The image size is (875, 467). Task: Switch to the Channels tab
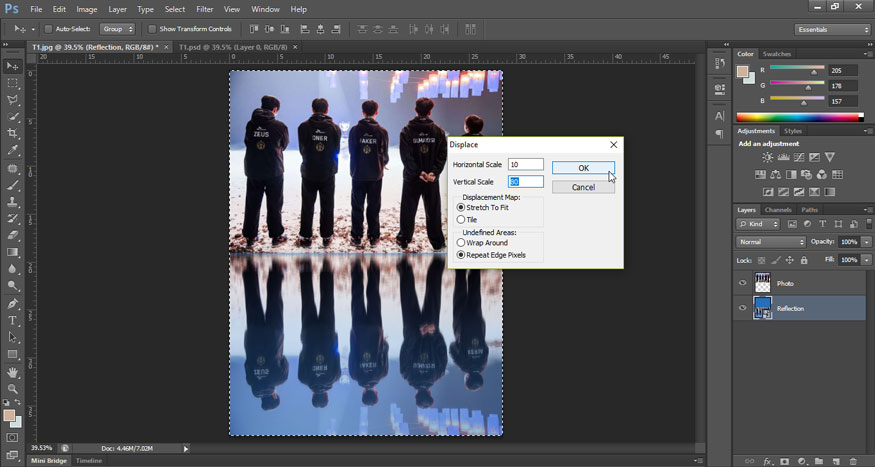point(778,210)
